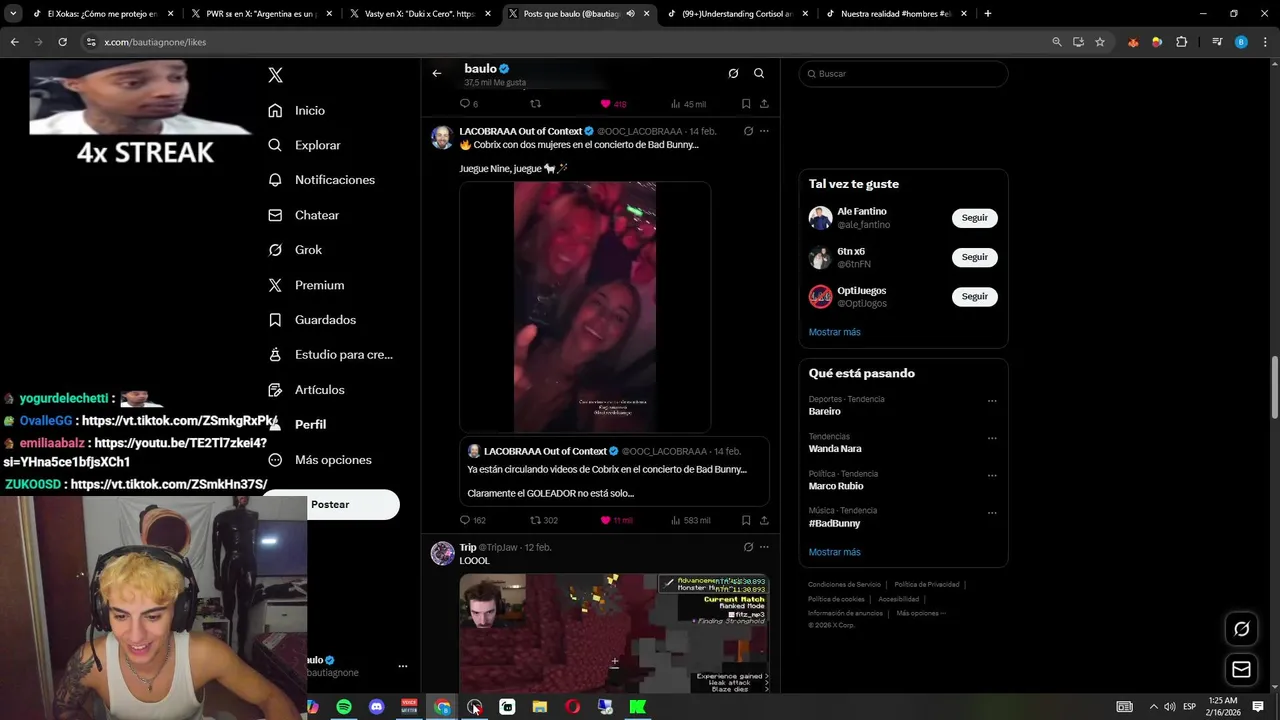The image size is (1280, 720).
Task: Follow 6tn x6
Action: tap(974, 257)
